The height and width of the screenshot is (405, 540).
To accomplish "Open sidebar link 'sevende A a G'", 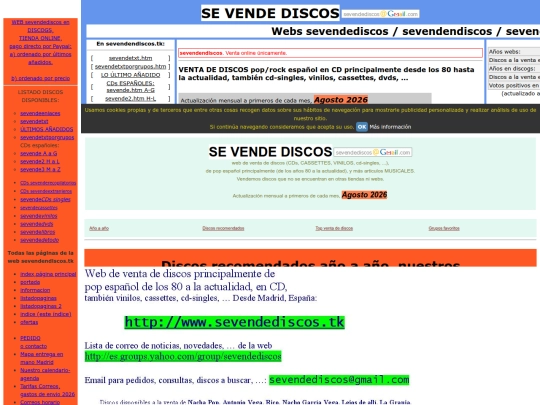I will pos(39,153).
